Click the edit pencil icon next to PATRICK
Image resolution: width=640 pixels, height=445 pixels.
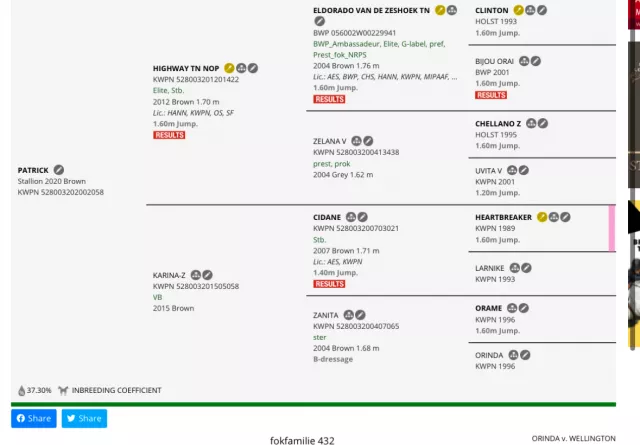59,170
